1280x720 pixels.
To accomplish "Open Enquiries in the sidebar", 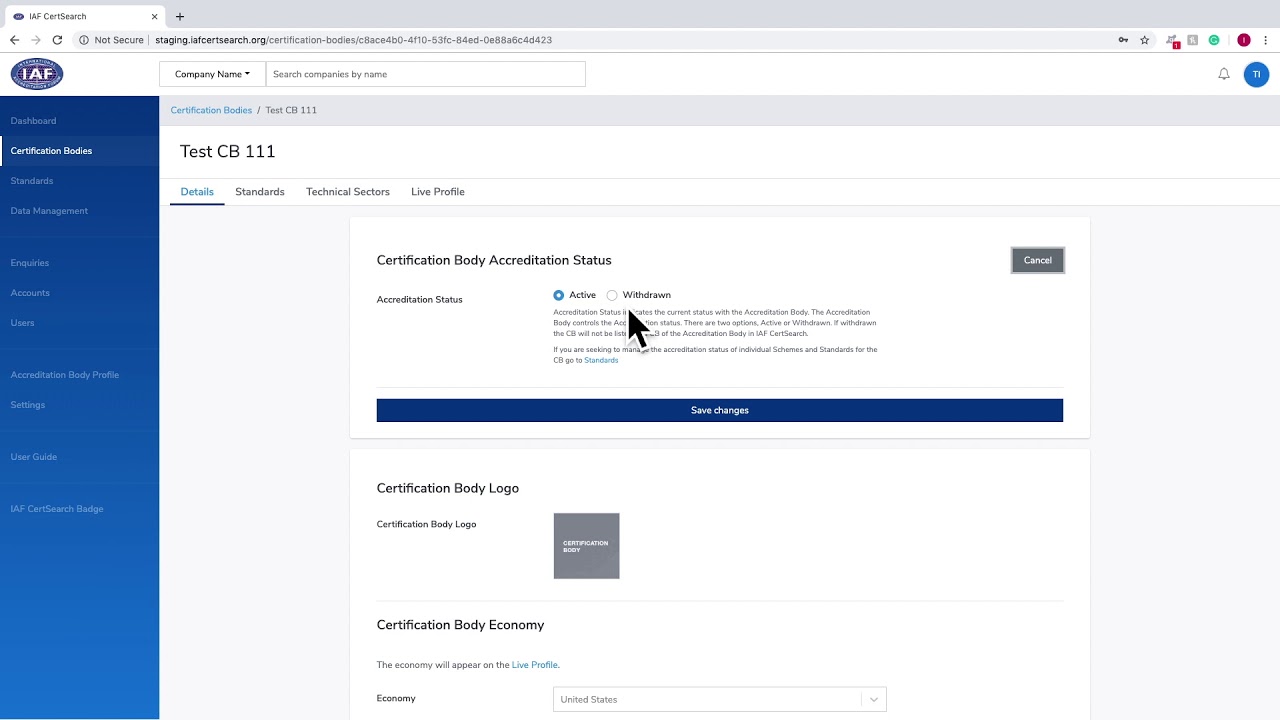I will click(30, 263).
